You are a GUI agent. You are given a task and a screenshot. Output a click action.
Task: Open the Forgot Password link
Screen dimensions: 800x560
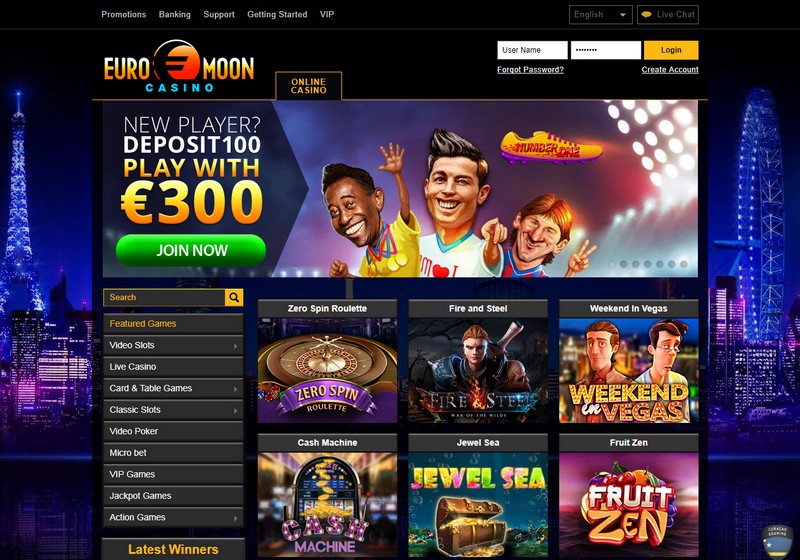coord(530,70)
